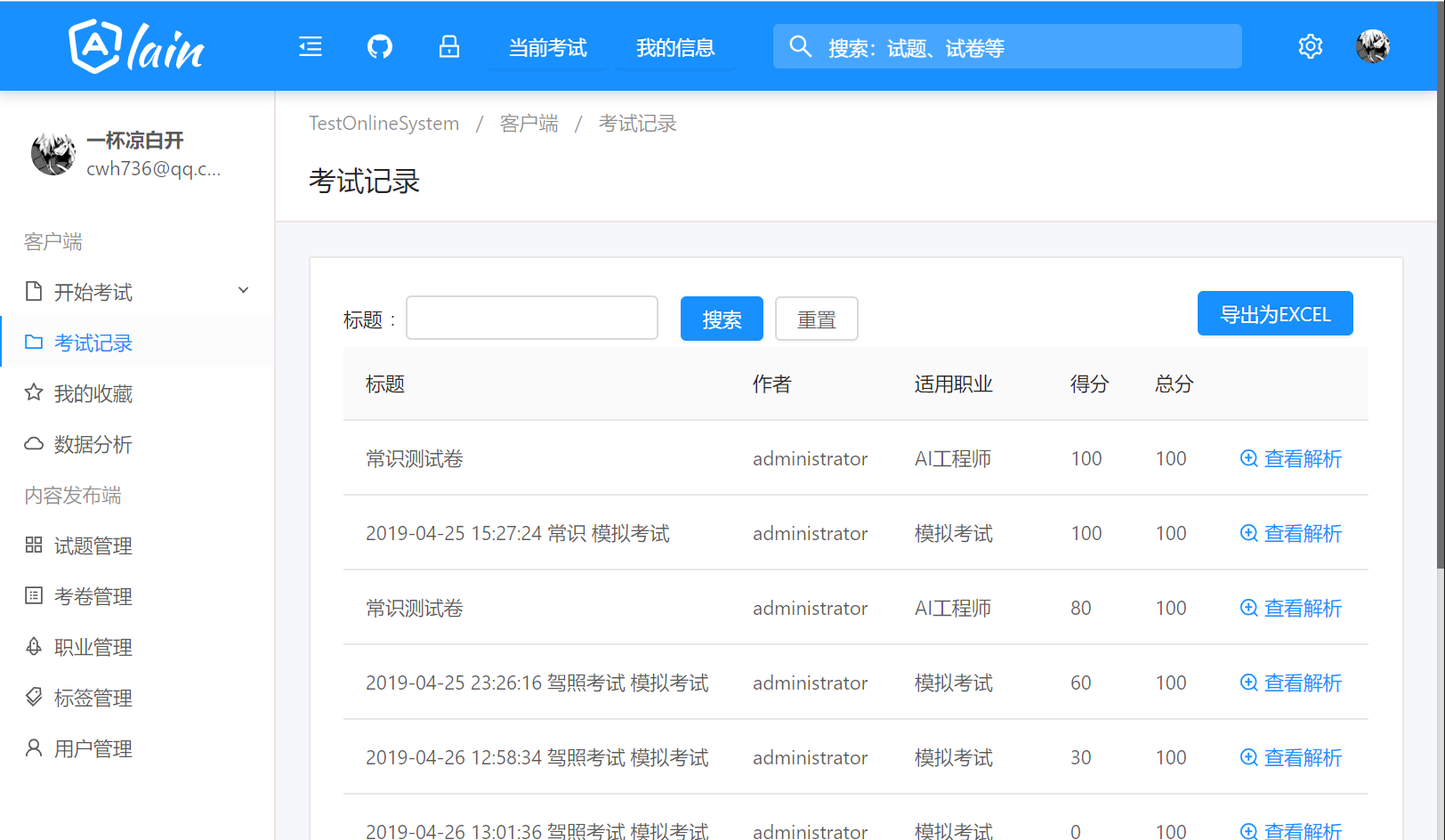The height and width of the screenshot is (840, 1445).
Task: Click the score 60 cell
Action: coord(1081,682)
